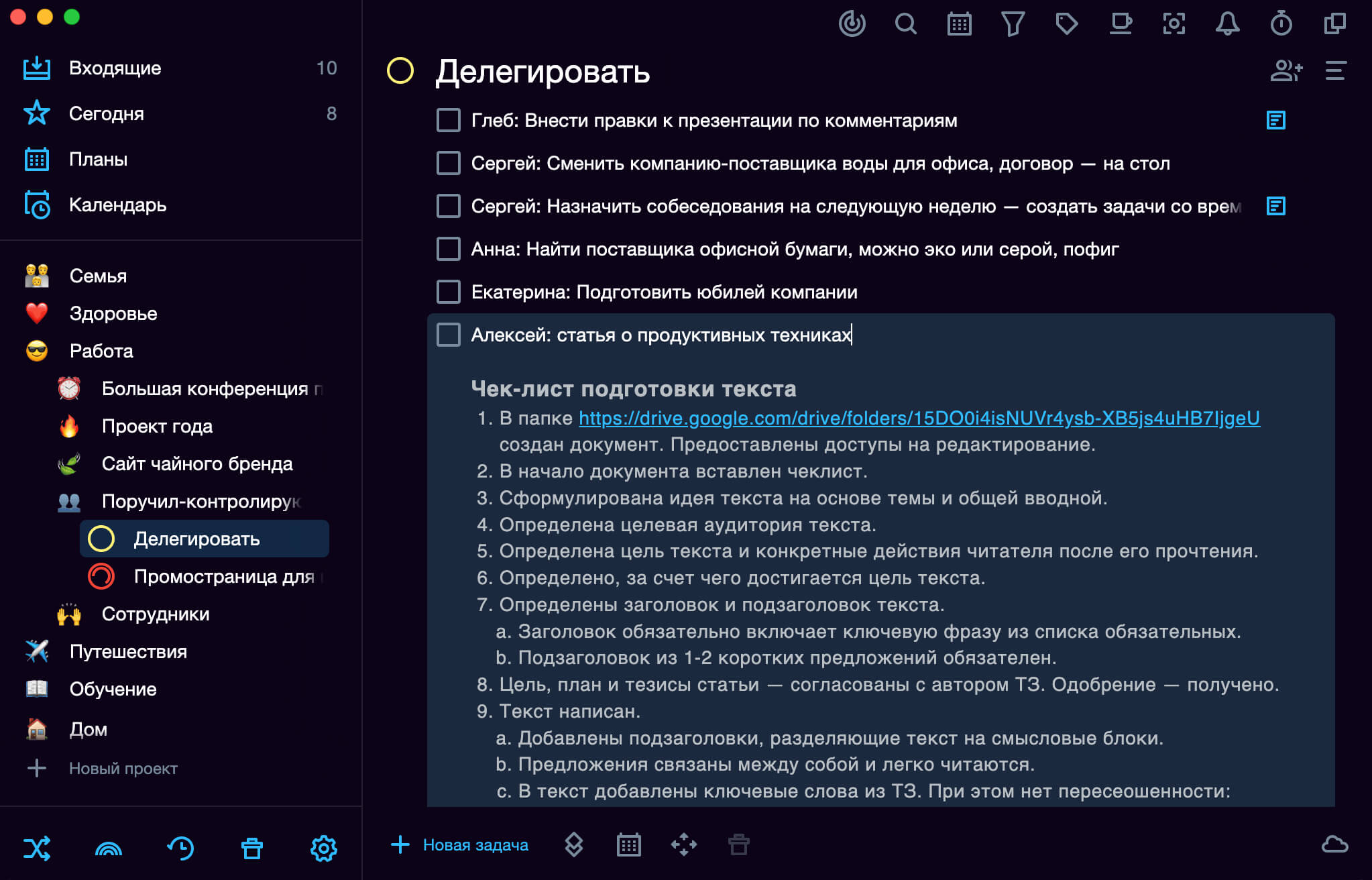Click the Делегировать project title
Screen dimensions: 1372x880
click(542, 71)
